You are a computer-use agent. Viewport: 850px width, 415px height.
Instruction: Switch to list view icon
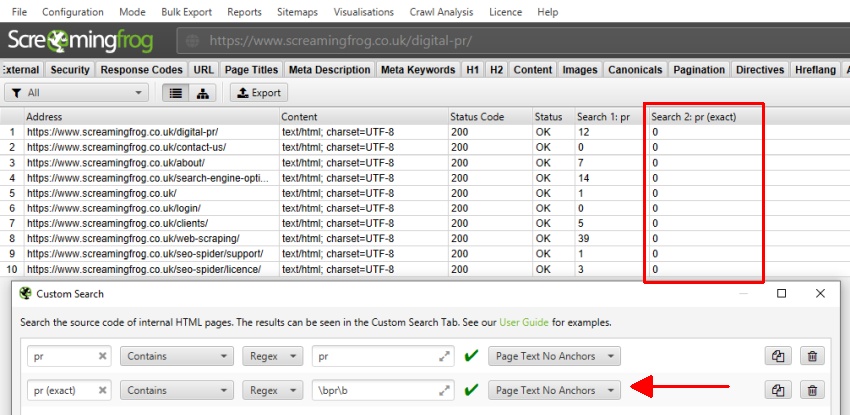point(176,93)
